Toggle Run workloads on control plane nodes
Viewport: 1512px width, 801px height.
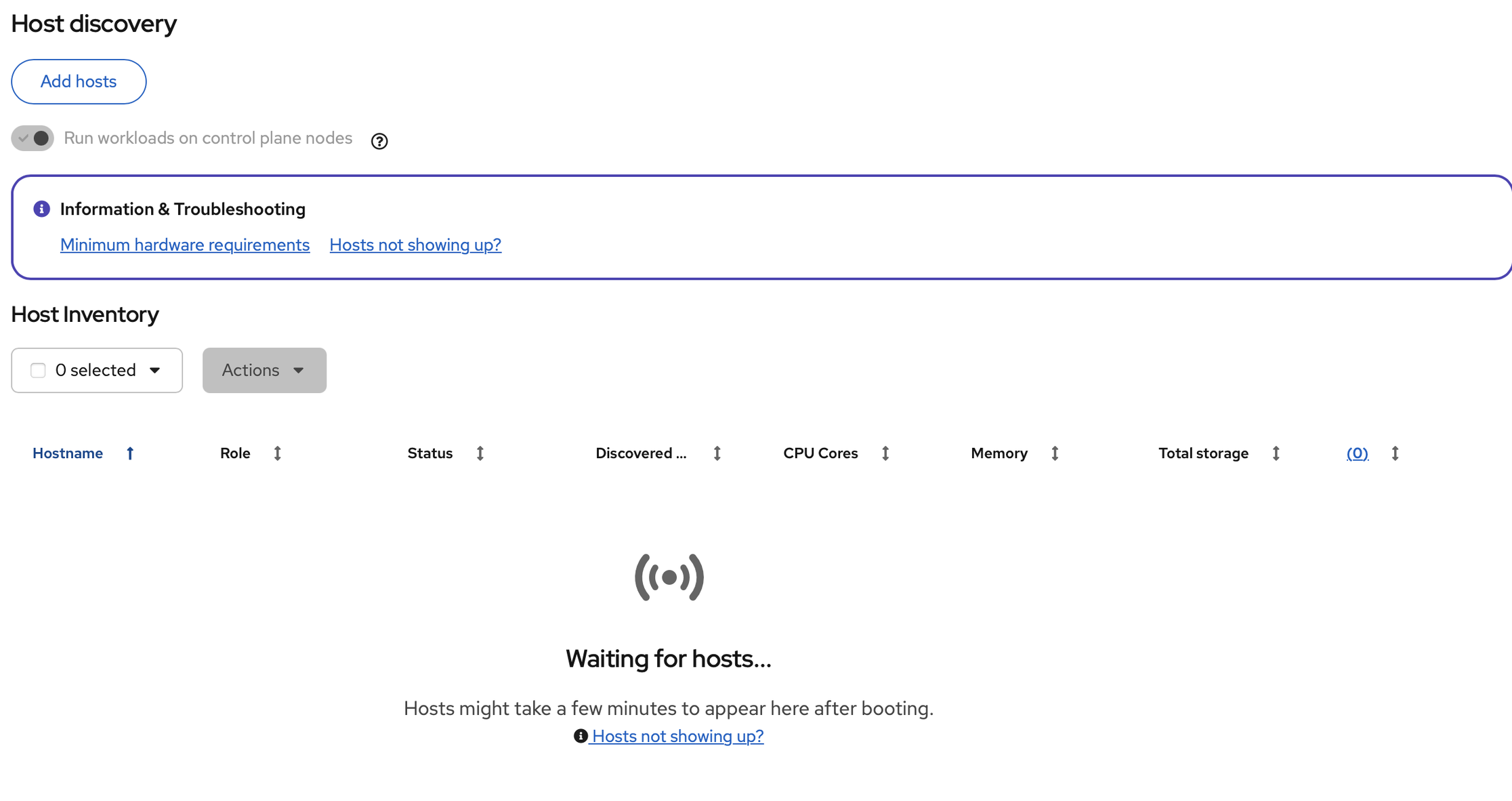tap(33, 138)
